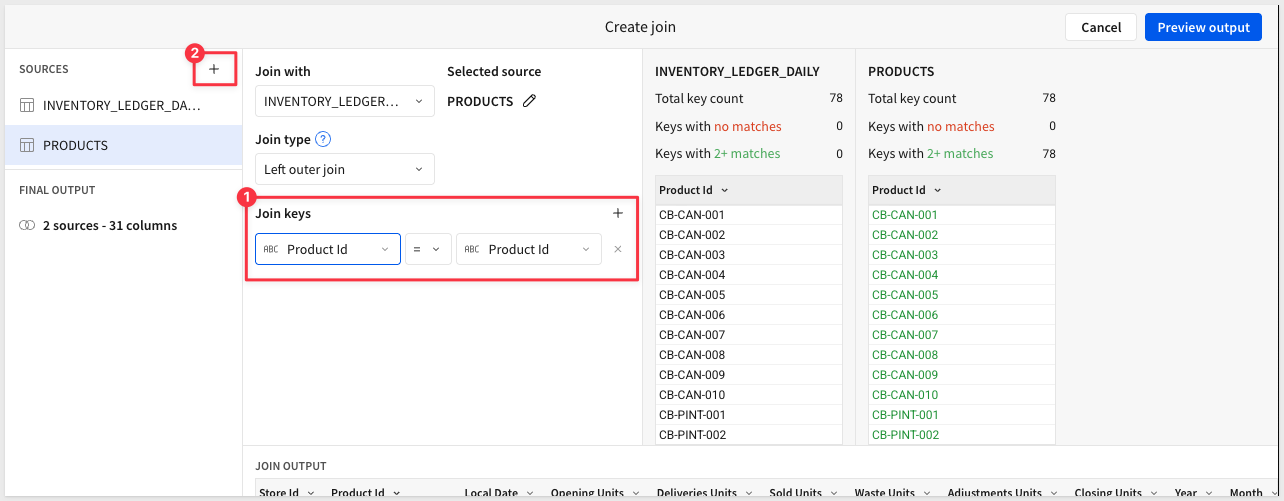Expand the Left outer join type dropdown
Screen dimensions: 1284x501
[344, 169]
